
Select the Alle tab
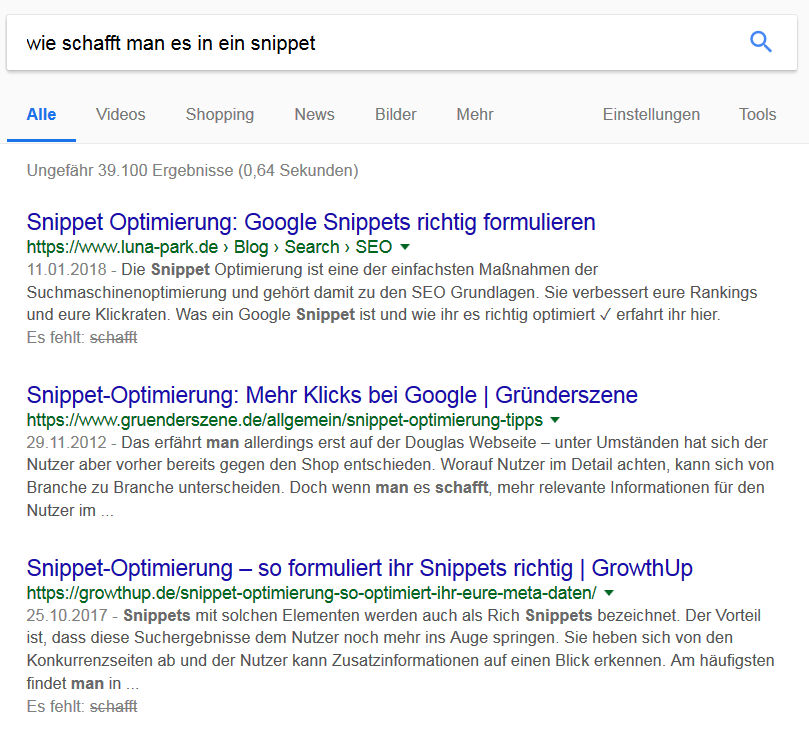[x=41, y=114]
